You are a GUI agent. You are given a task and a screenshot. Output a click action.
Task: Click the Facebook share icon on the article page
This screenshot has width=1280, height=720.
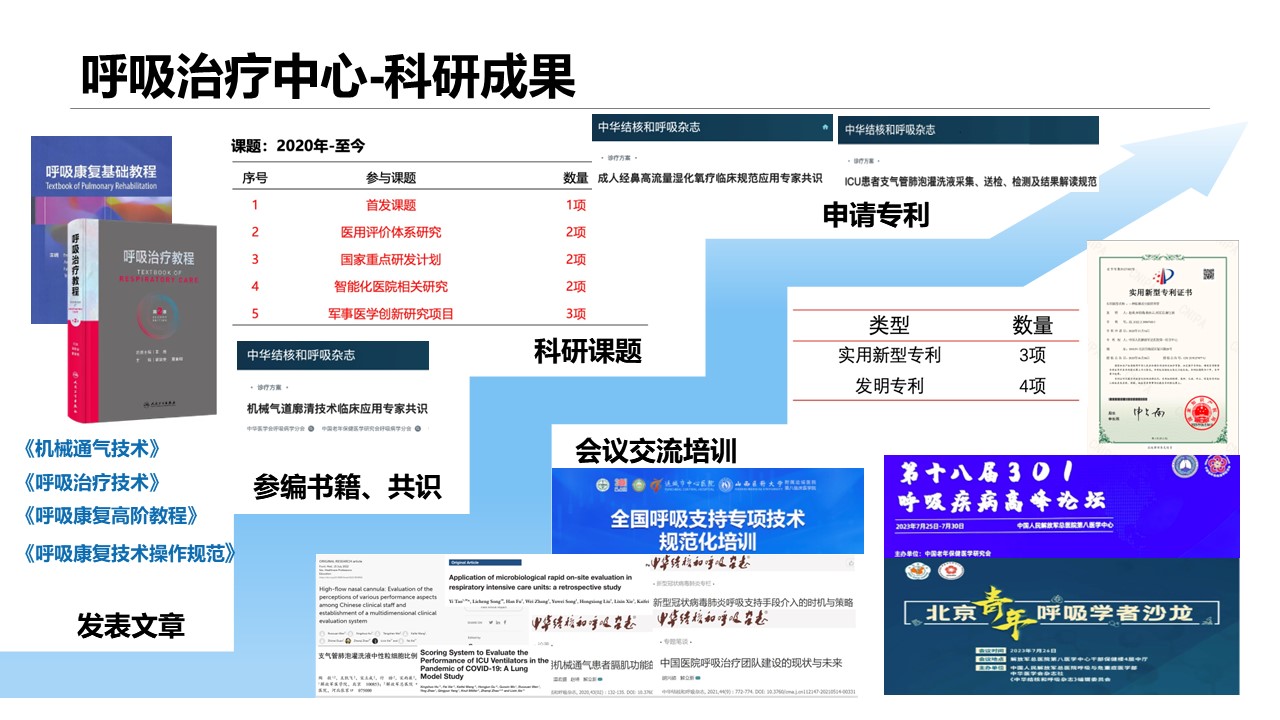tap(505, 622)
